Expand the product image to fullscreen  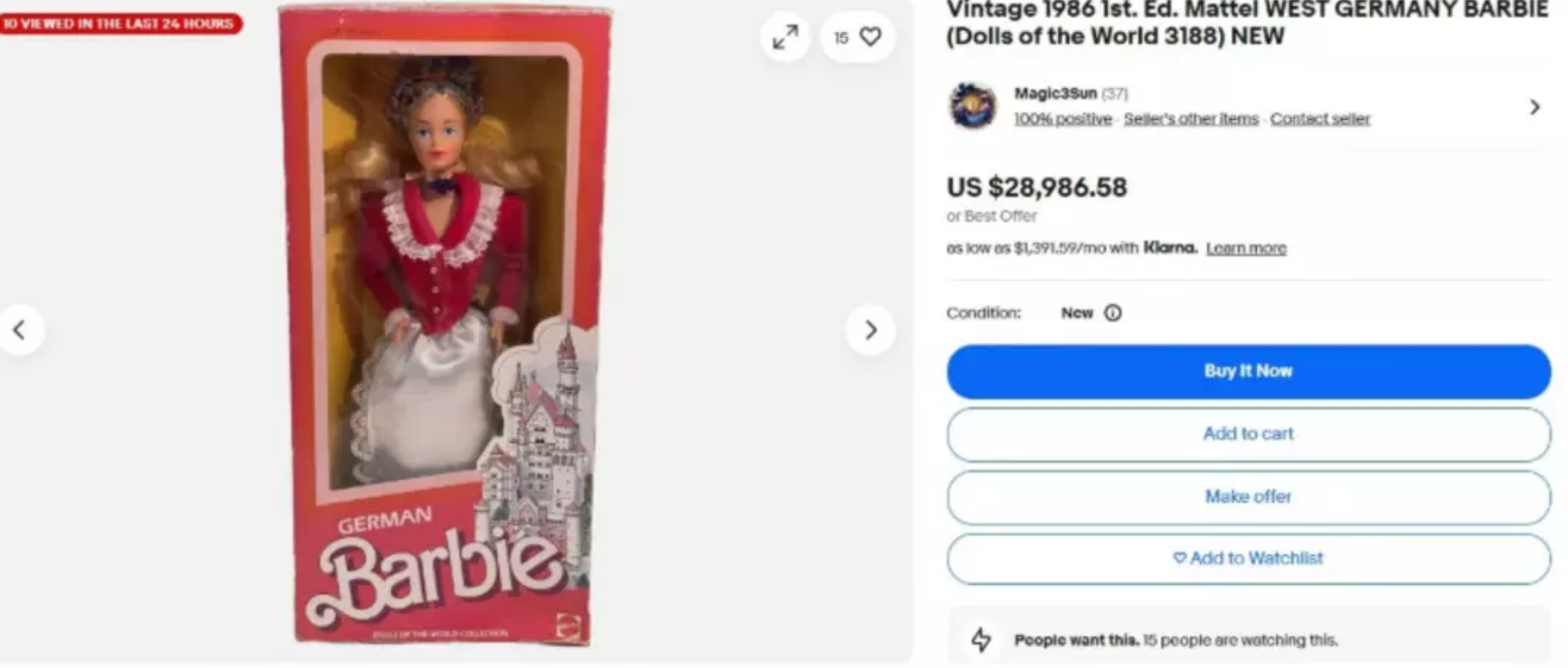point(785,37)
